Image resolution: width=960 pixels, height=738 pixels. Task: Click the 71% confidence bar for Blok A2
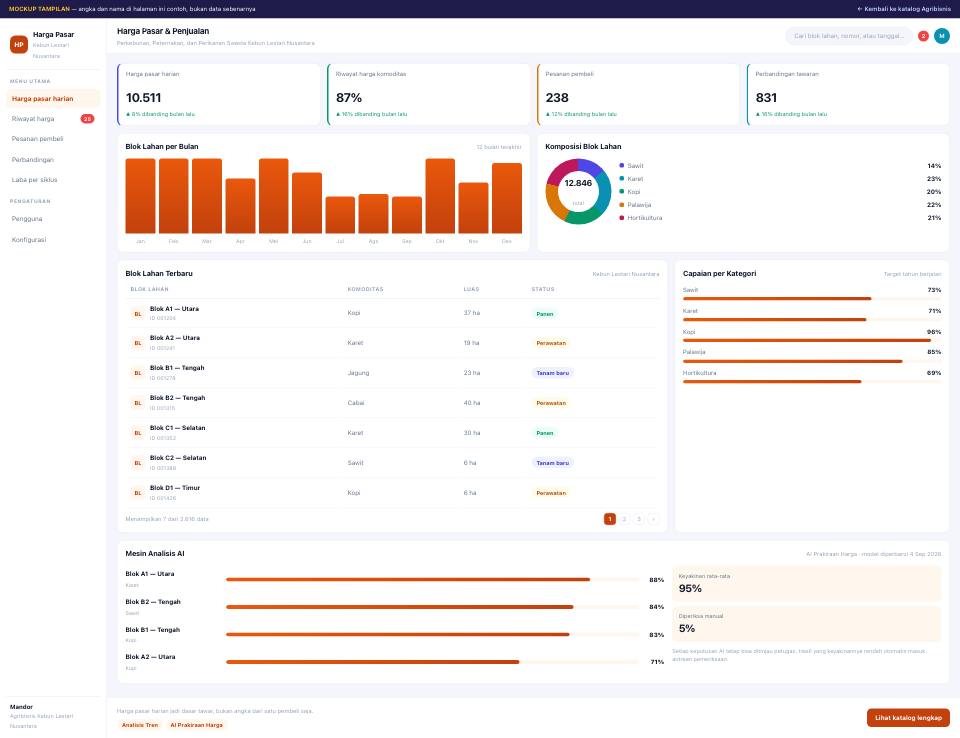point(433,662)
